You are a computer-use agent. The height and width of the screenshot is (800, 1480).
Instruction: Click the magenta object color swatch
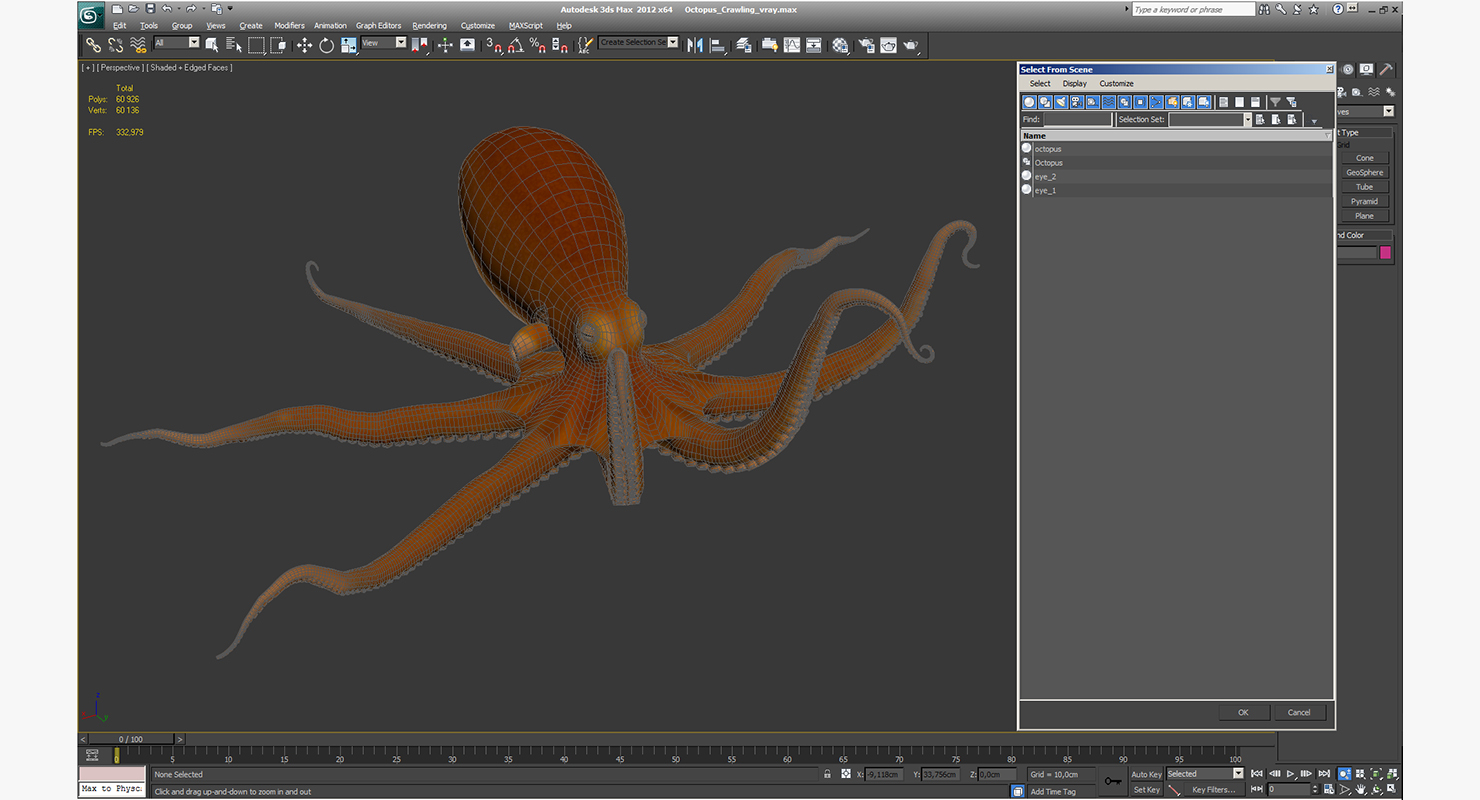(x=1385, y=253)
